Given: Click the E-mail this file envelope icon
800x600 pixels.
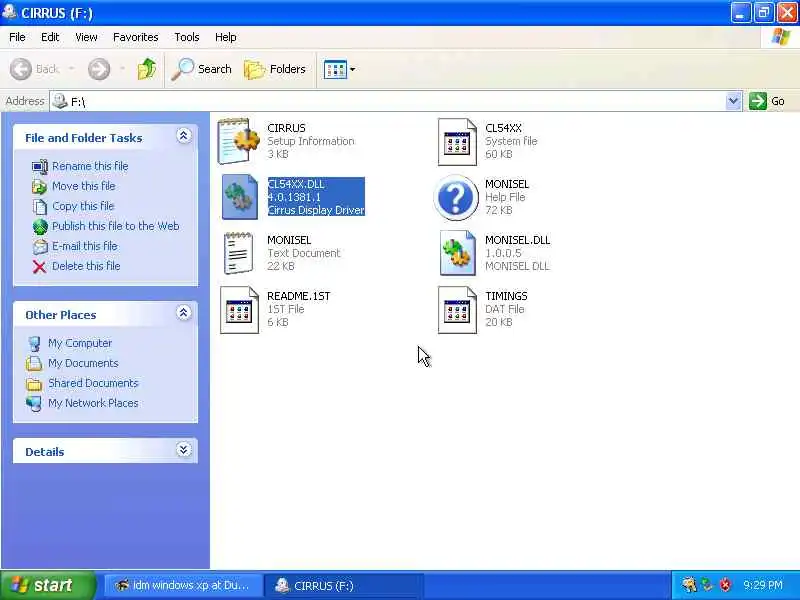Looking at the screenshot, I should (40, 247).
